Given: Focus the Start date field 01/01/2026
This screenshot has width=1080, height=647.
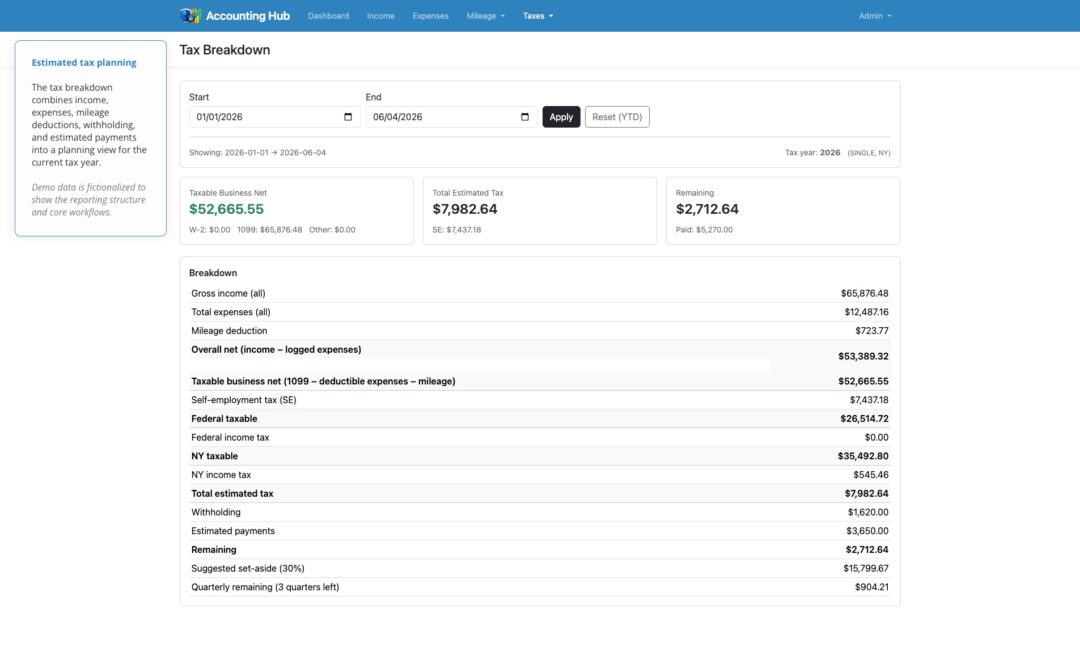Looking at the screenshot, I should tap(275, 117).
